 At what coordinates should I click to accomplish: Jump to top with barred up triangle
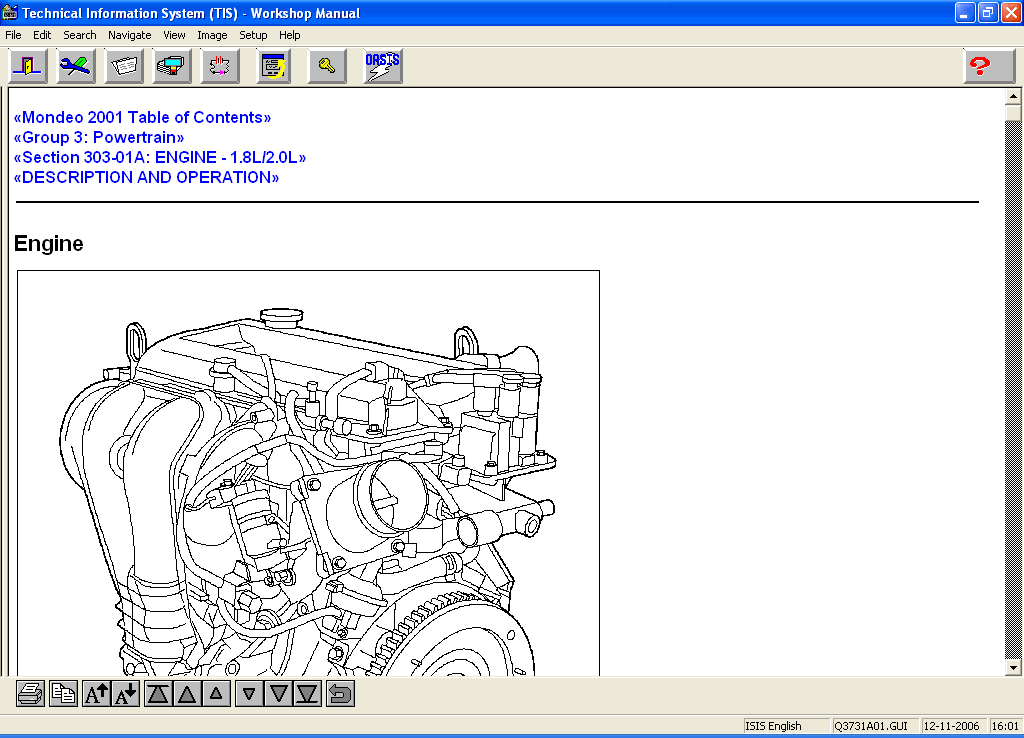click(157, 694)
